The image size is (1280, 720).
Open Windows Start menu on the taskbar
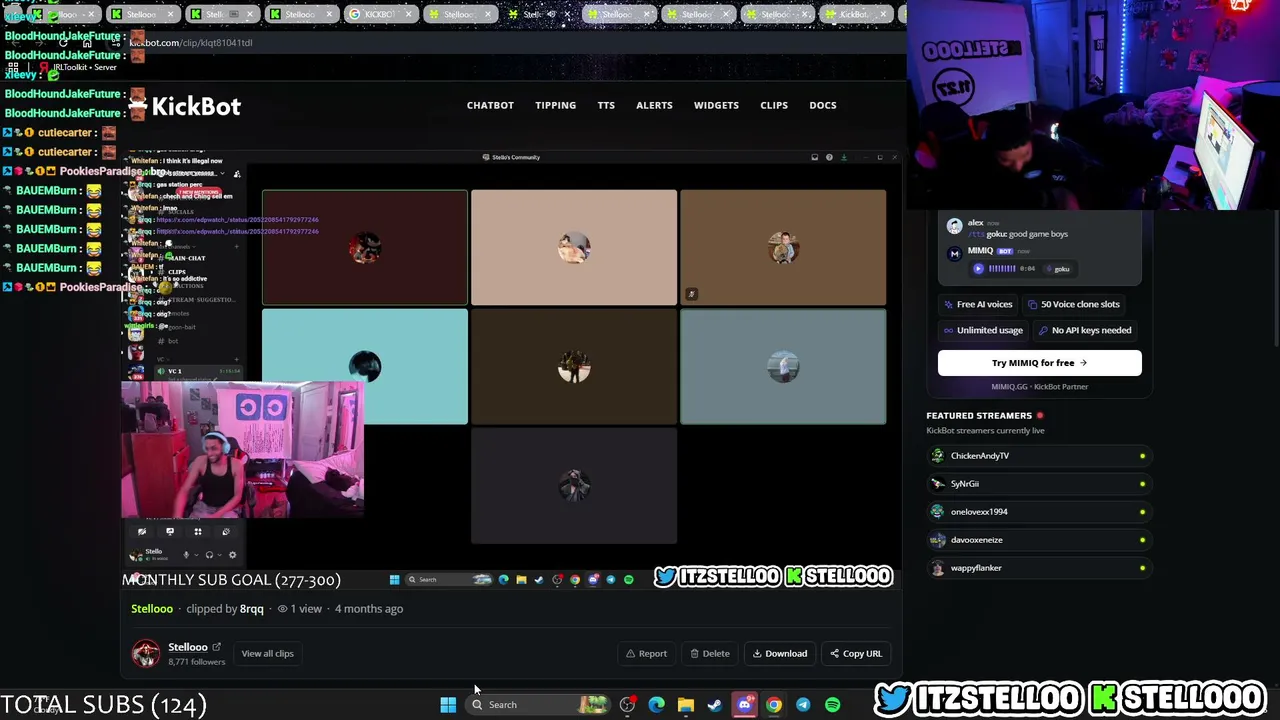click(x=448, y=705)
